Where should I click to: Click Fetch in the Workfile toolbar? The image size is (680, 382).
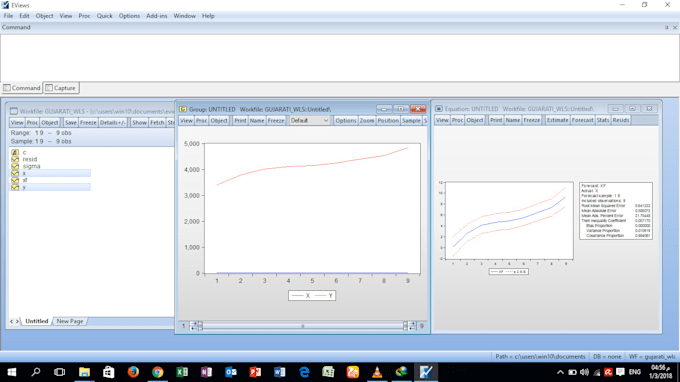coord(157,123)
